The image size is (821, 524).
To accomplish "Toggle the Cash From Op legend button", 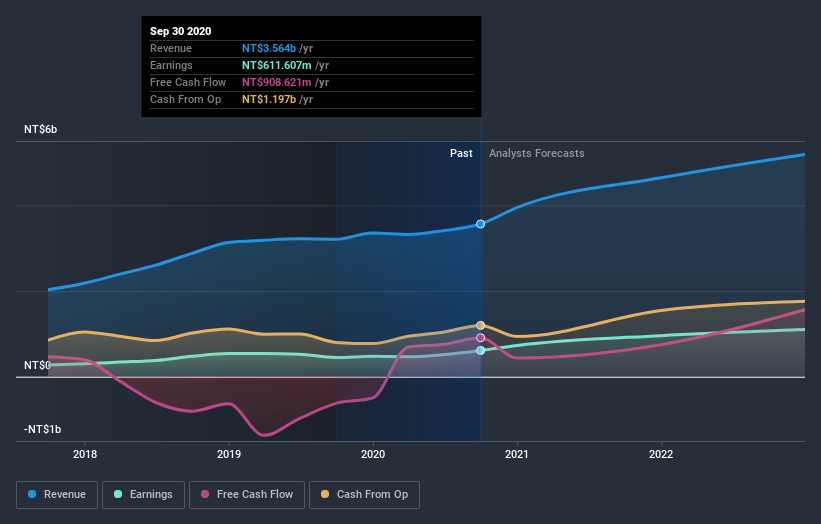I will click(x=364, y=495).
